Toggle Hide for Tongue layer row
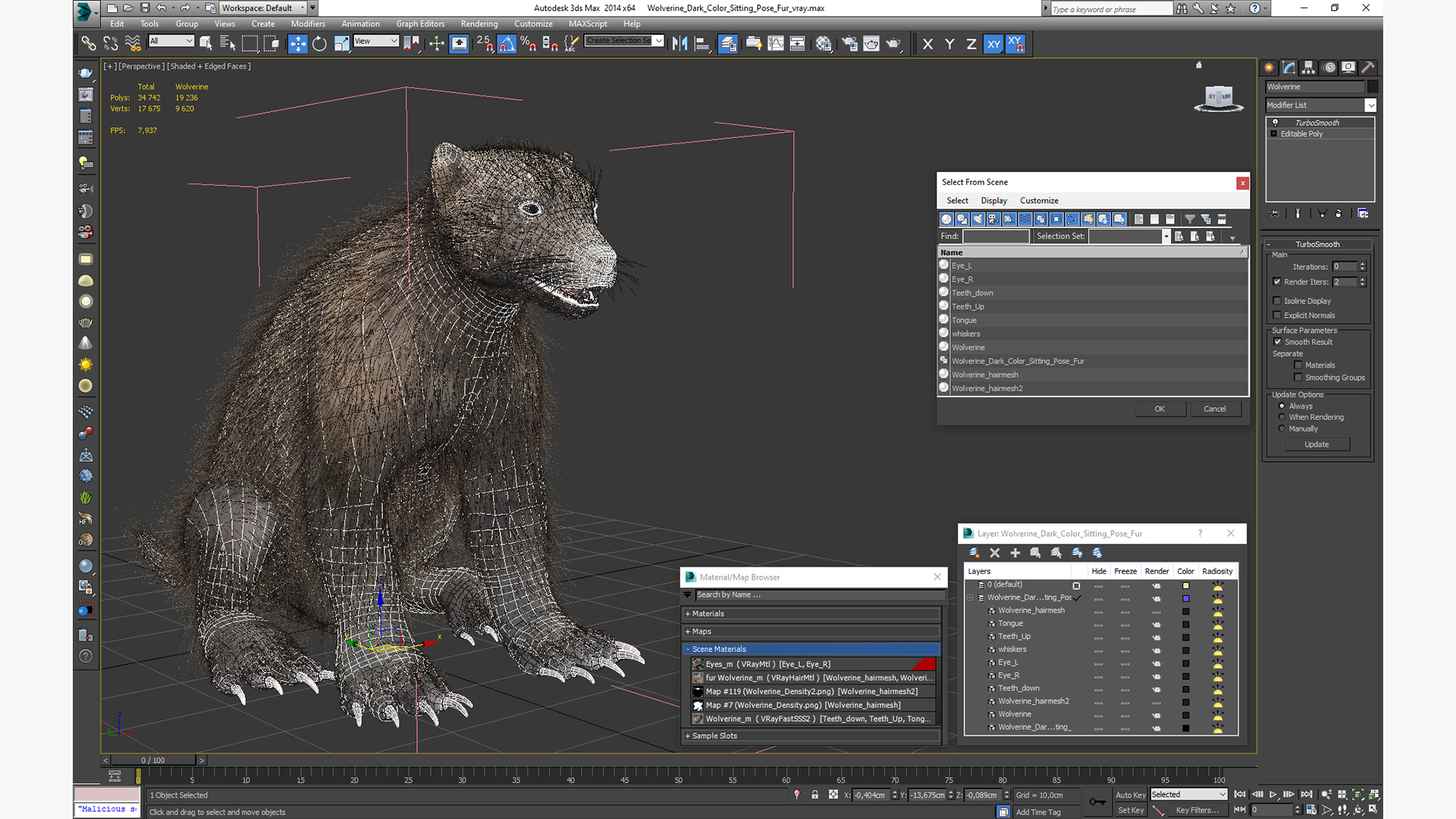1456x819 pixels. tap(1098, 624)
